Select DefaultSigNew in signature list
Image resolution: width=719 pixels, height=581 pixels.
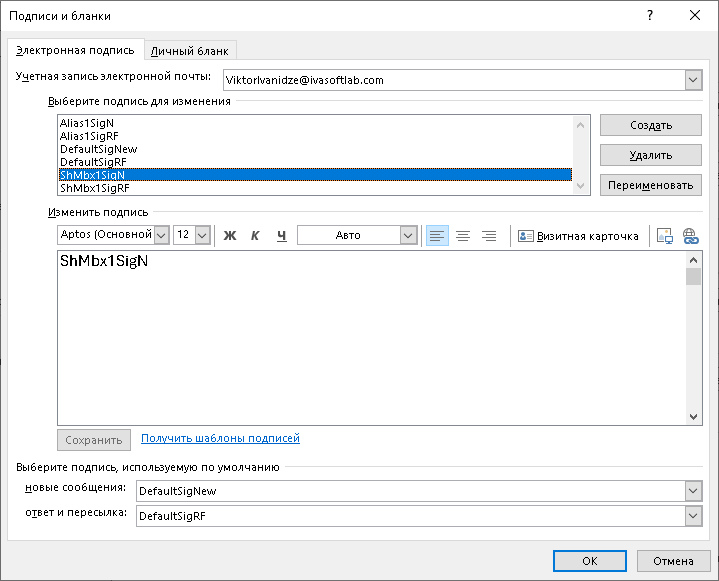click(315, 149)
